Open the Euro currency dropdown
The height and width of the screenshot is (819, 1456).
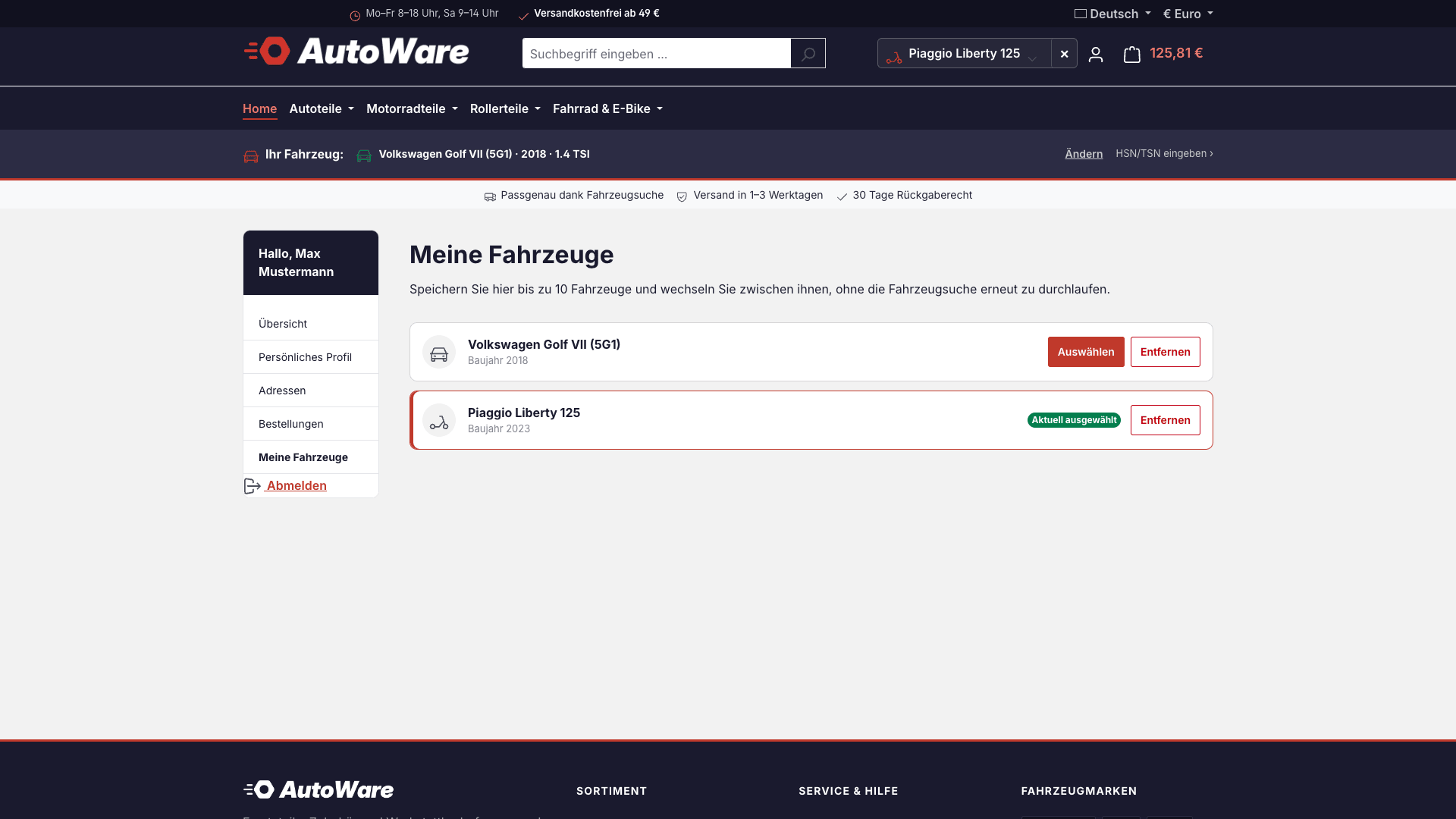[x=1188, y=14]
